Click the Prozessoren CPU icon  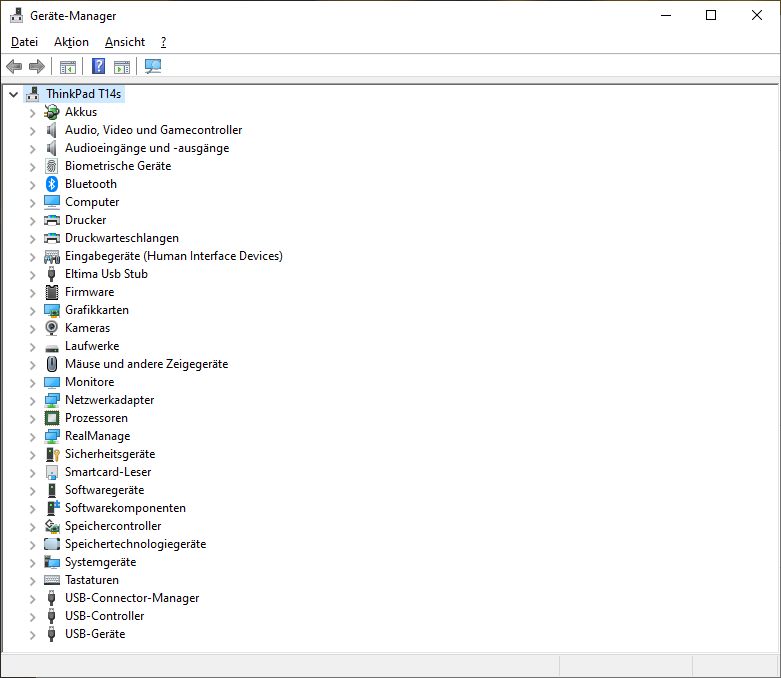click(52, 418)
